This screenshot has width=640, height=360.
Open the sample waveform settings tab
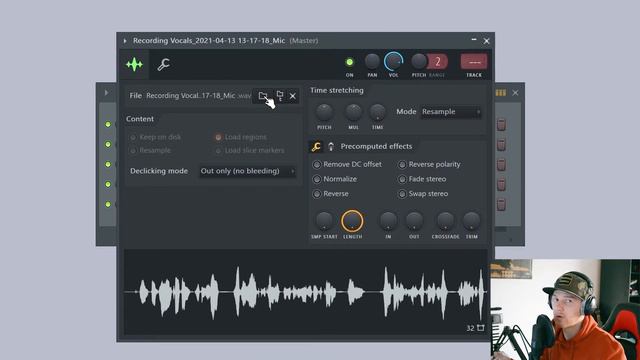click(x=134, y=64)
